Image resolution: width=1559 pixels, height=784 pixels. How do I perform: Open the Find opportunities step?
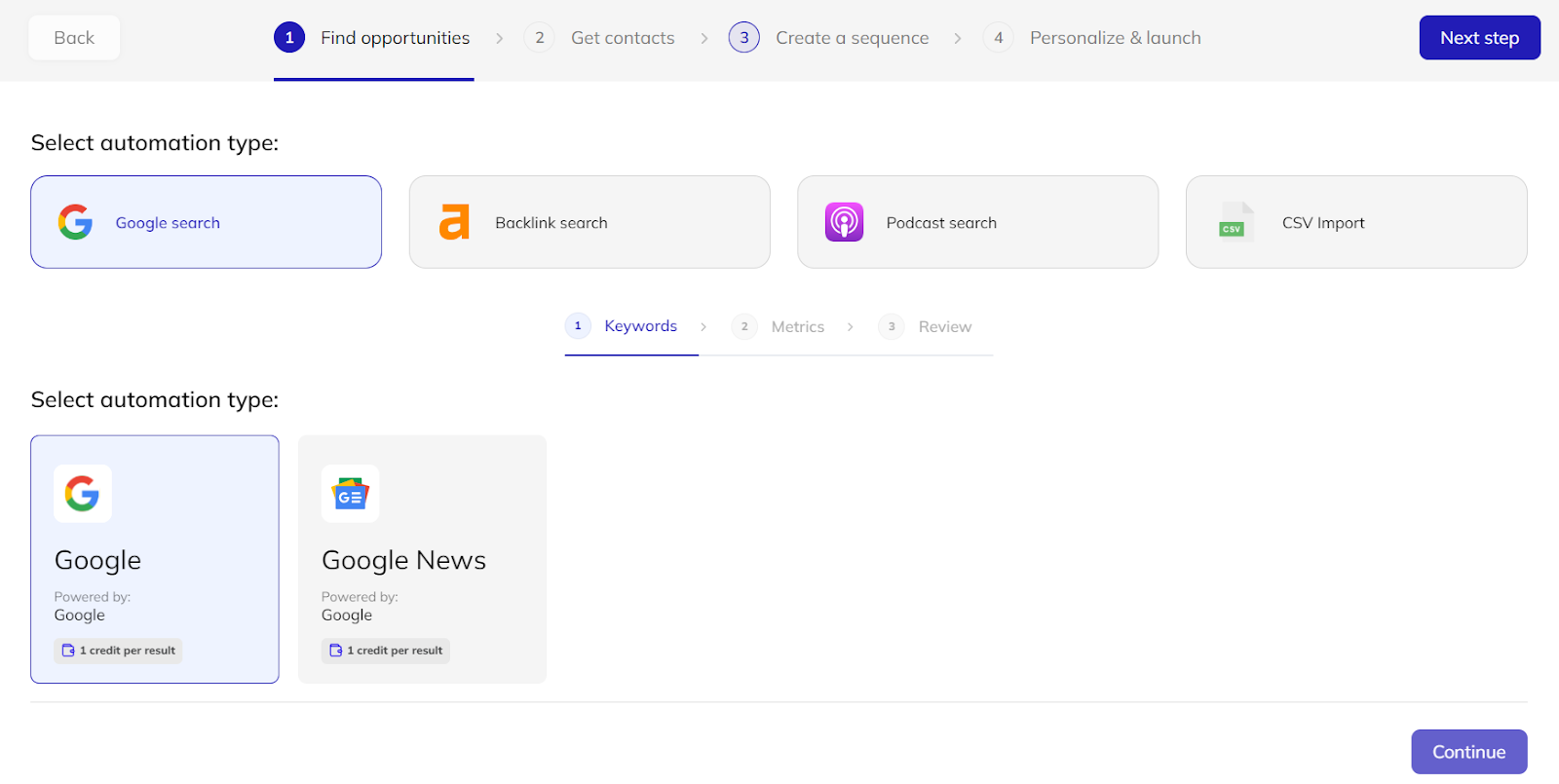point(373,38)
